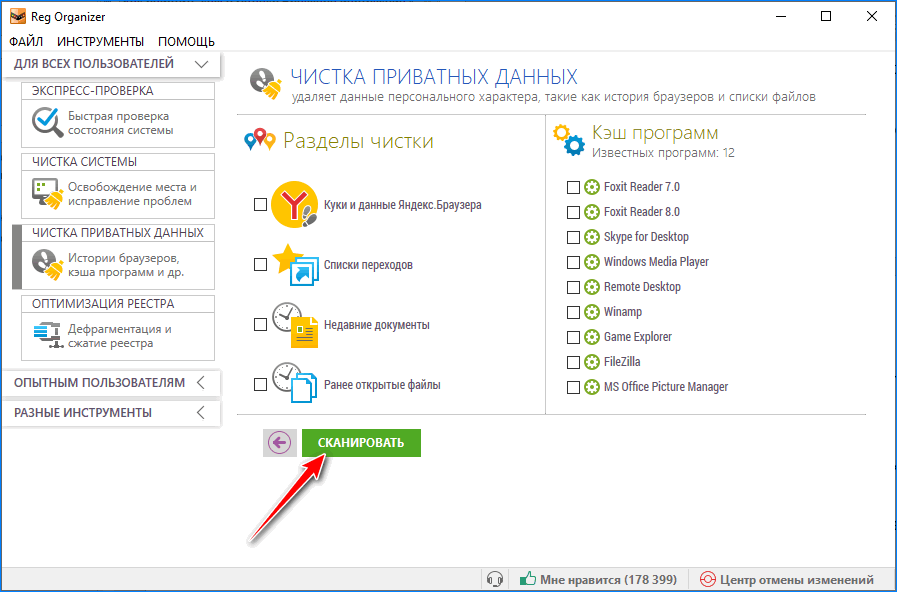897x592 pixels.
Task: Click the headphones support icon in status bar
Action: pyautogui.click(x=494, y=579)
